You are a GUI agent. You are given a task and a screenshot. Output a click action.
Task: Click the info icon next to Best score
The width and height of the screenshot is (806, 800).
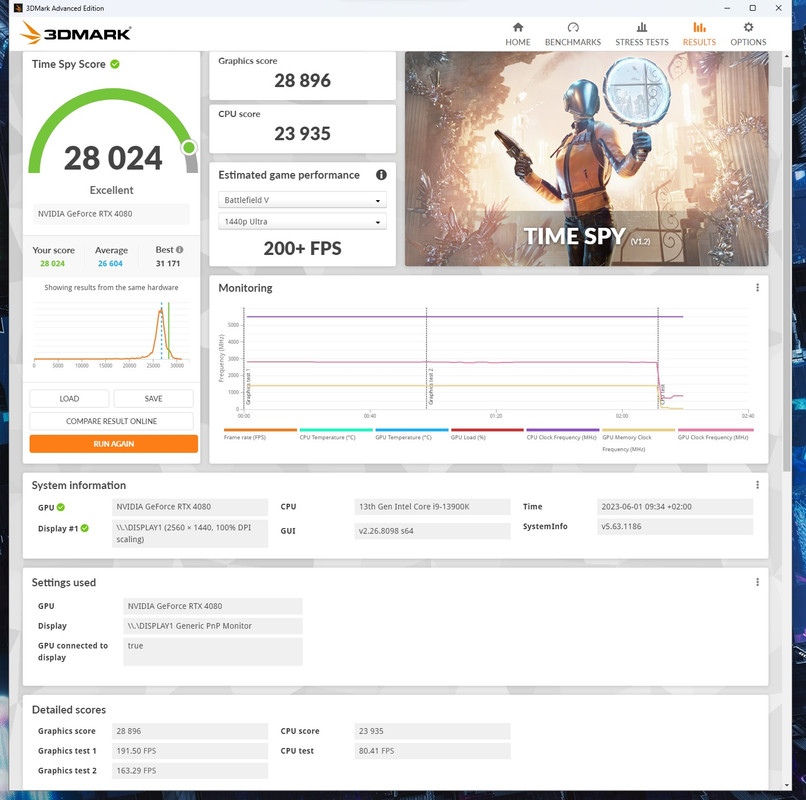tap(179, 250)
